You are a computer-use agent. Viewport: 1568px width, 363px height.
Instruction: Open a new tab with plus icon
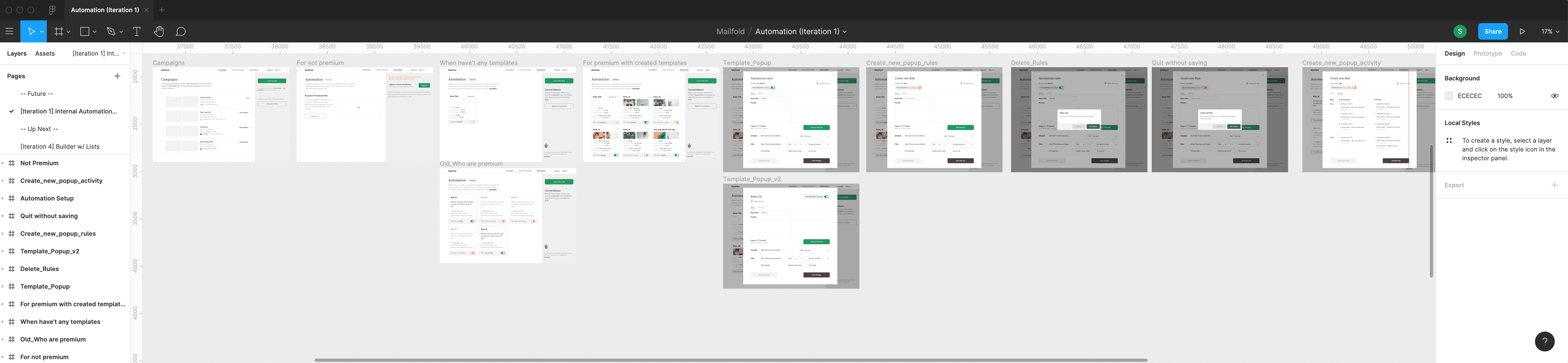point(162,10)
